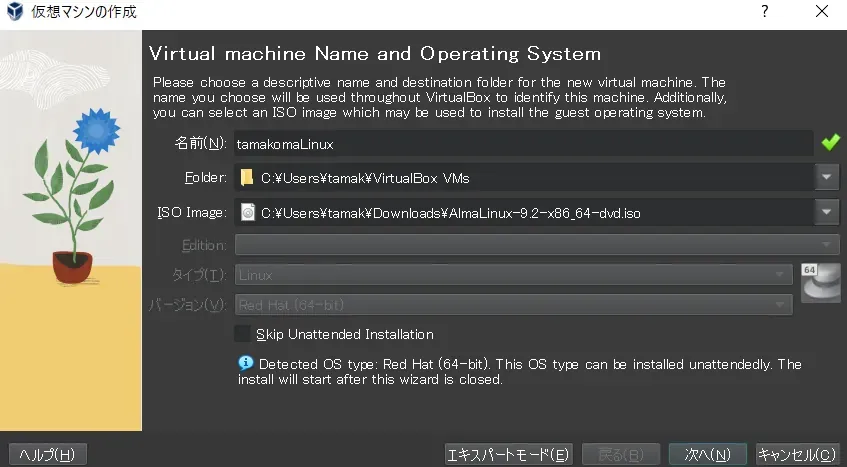Image resolution: width=847 pixels, height=467 pixels.
Task: Enable Skip Unattended Installation checkbox
Action: [x=242, y=334]
